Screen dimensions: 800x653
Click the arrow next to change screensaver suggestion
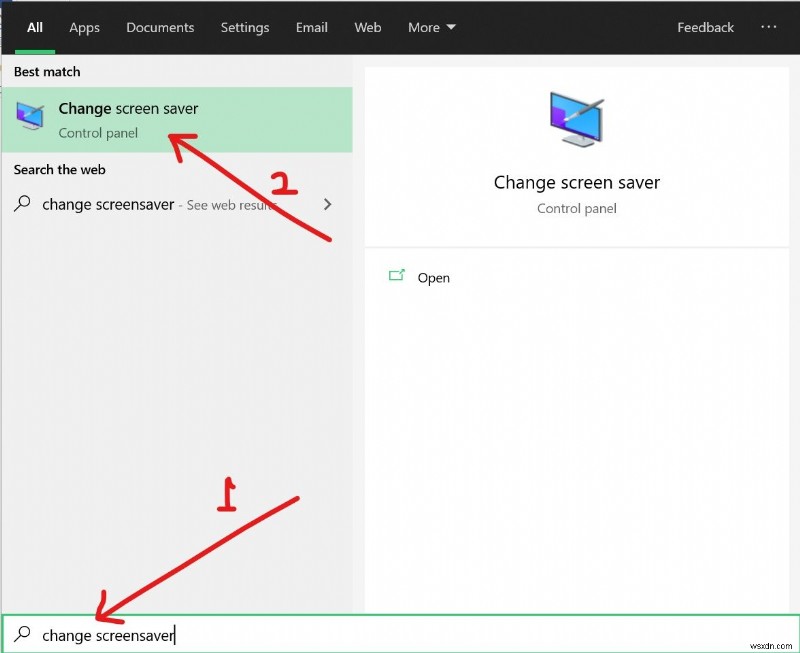[x=327, y=204]
